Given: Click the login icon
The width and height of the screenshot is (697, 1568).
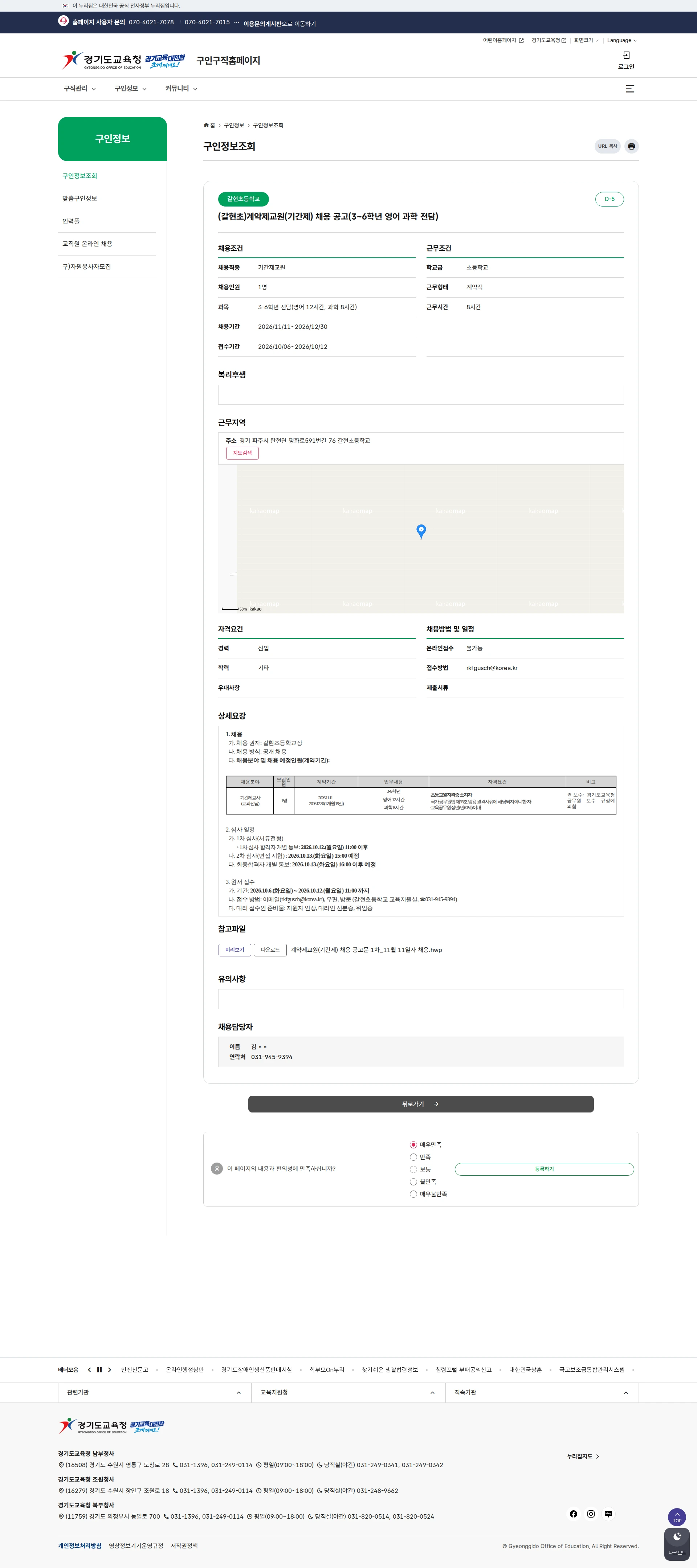Looking at the screenshot, I should pyautogui.click(x=626, y=56).
